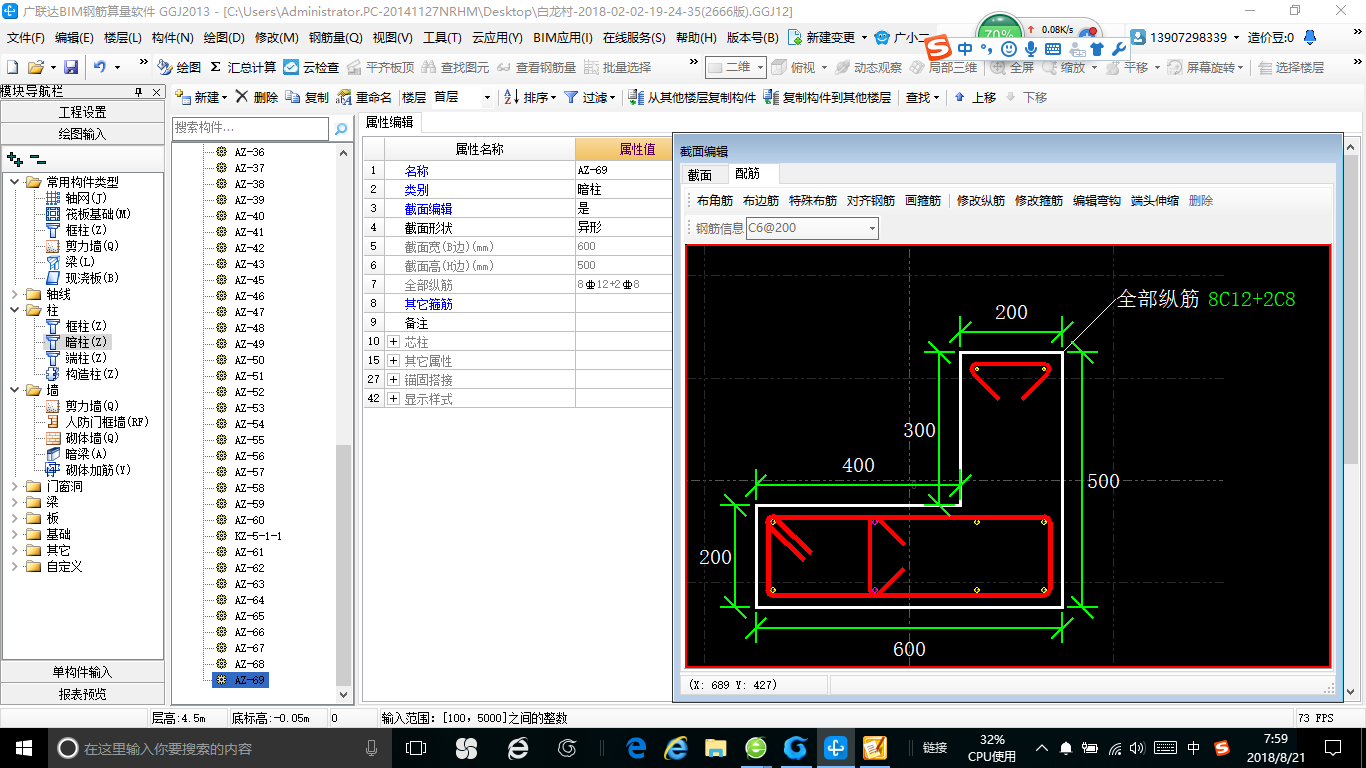Click 从其他楼层复制构件
Viewport: 1366px width, 768px height.
point(692,97)
